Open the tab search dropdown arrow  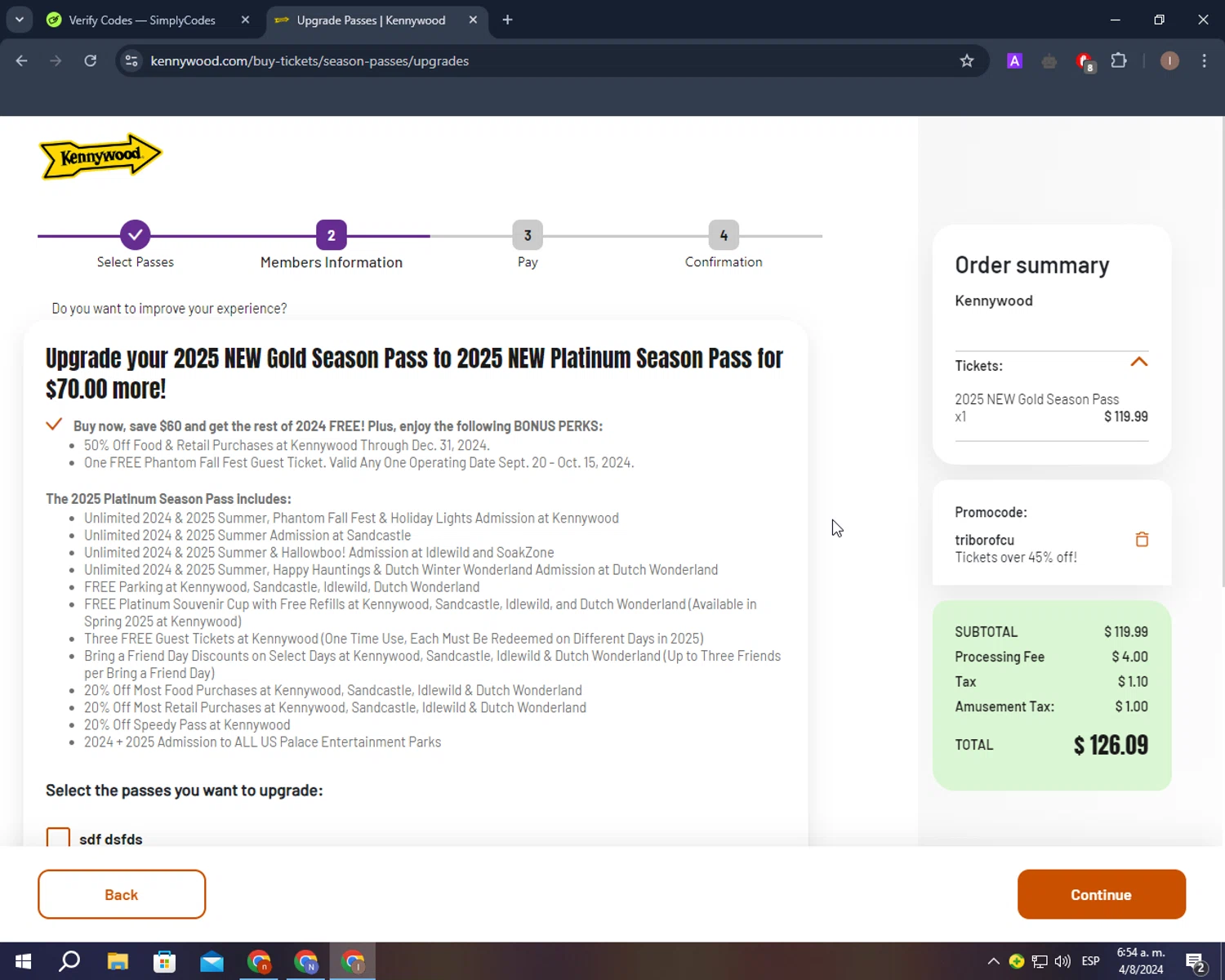(x=19, y=20)
